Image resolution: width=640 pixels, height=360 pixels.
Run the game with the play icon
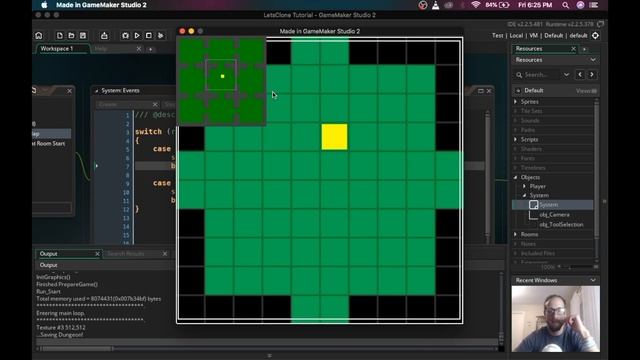pos(137,36)
